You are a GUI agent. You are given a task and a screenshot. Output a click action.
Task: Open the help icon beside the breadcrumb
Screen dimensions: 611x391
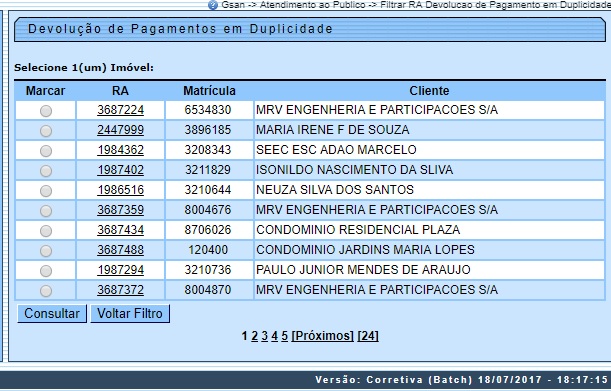213,5
